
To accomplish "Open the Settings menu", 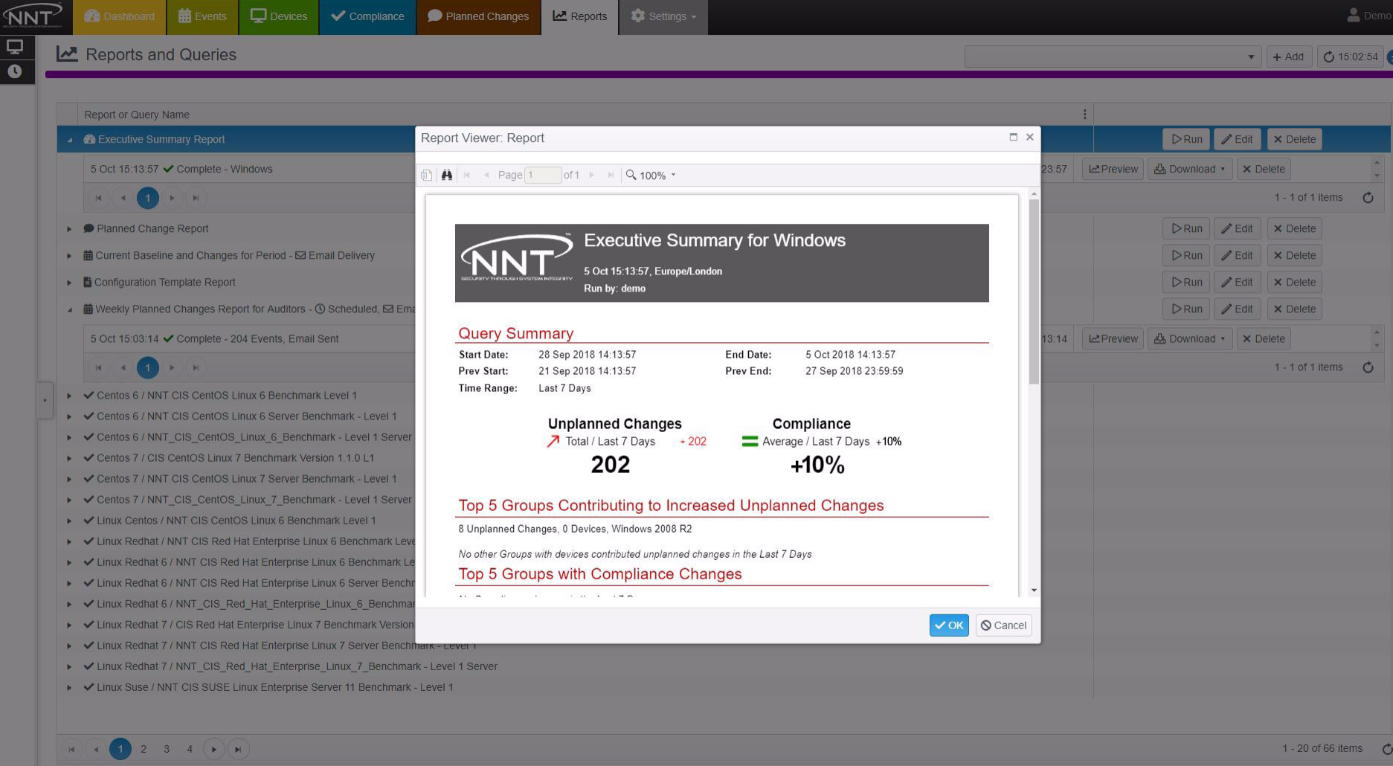I will tap(665, 16).
